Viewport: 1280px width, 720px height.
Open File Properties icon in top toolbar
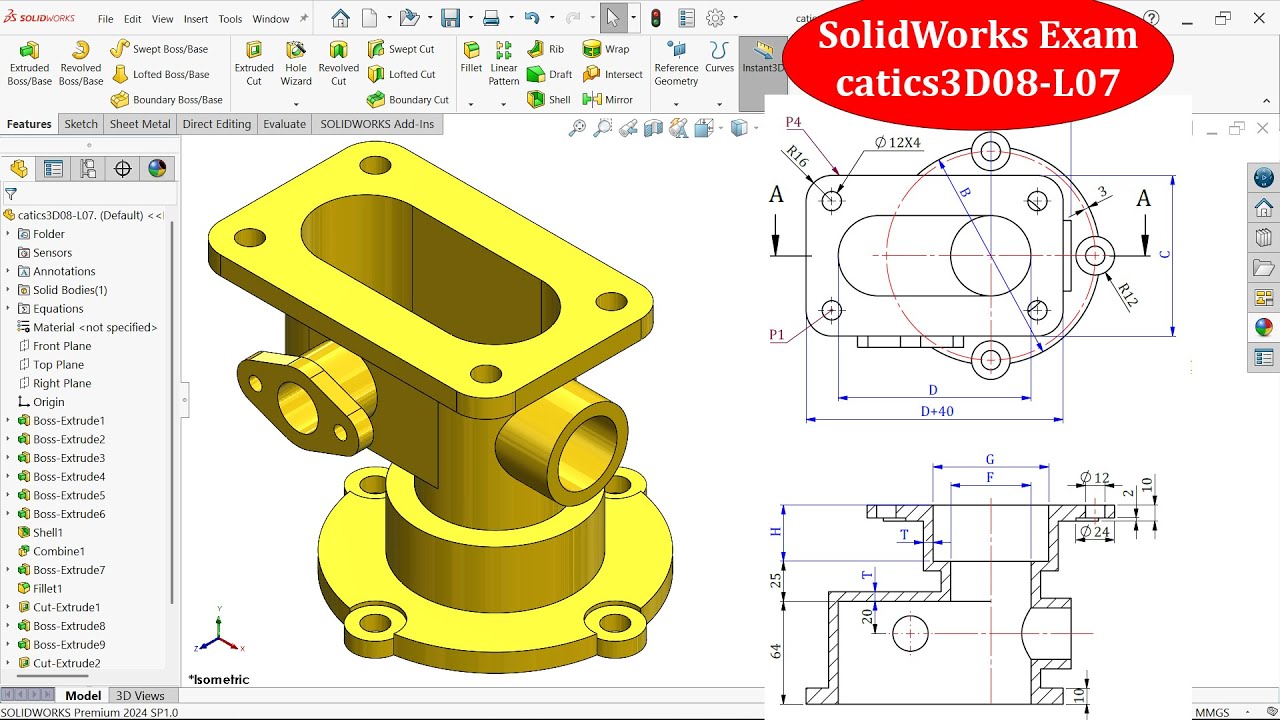pos(687,18)
